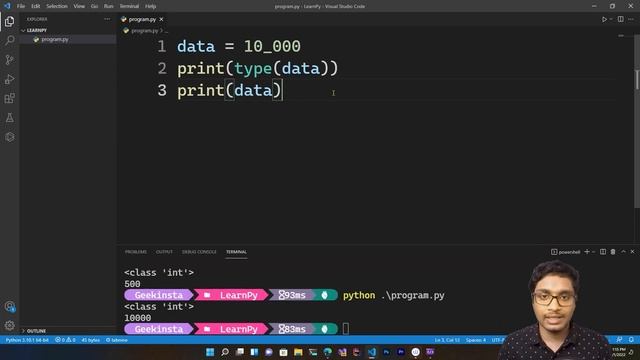Open errors and warnings status indicator
The image size is (640, 360).
point(65,340)
